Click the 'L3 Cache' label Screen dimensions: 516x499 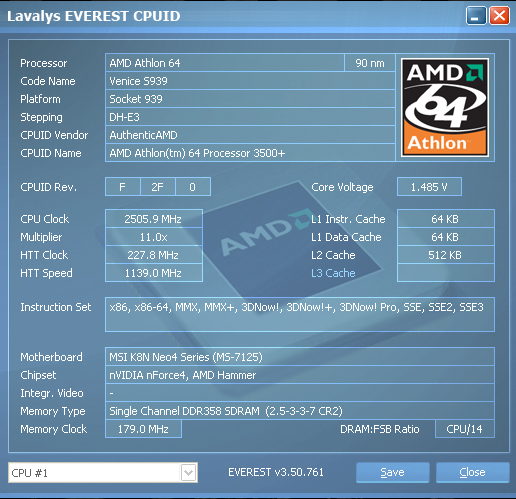click(333, 273)
